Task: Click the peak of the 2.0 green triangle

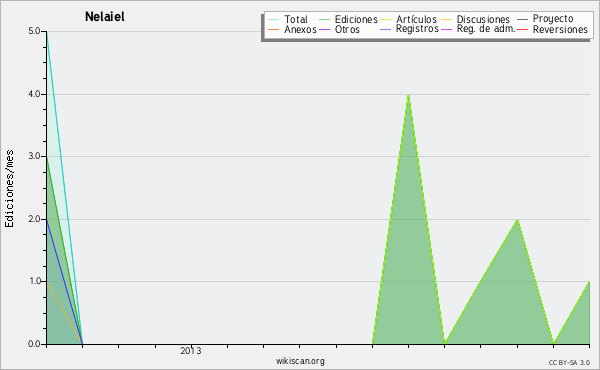Action: pos(517,220)
